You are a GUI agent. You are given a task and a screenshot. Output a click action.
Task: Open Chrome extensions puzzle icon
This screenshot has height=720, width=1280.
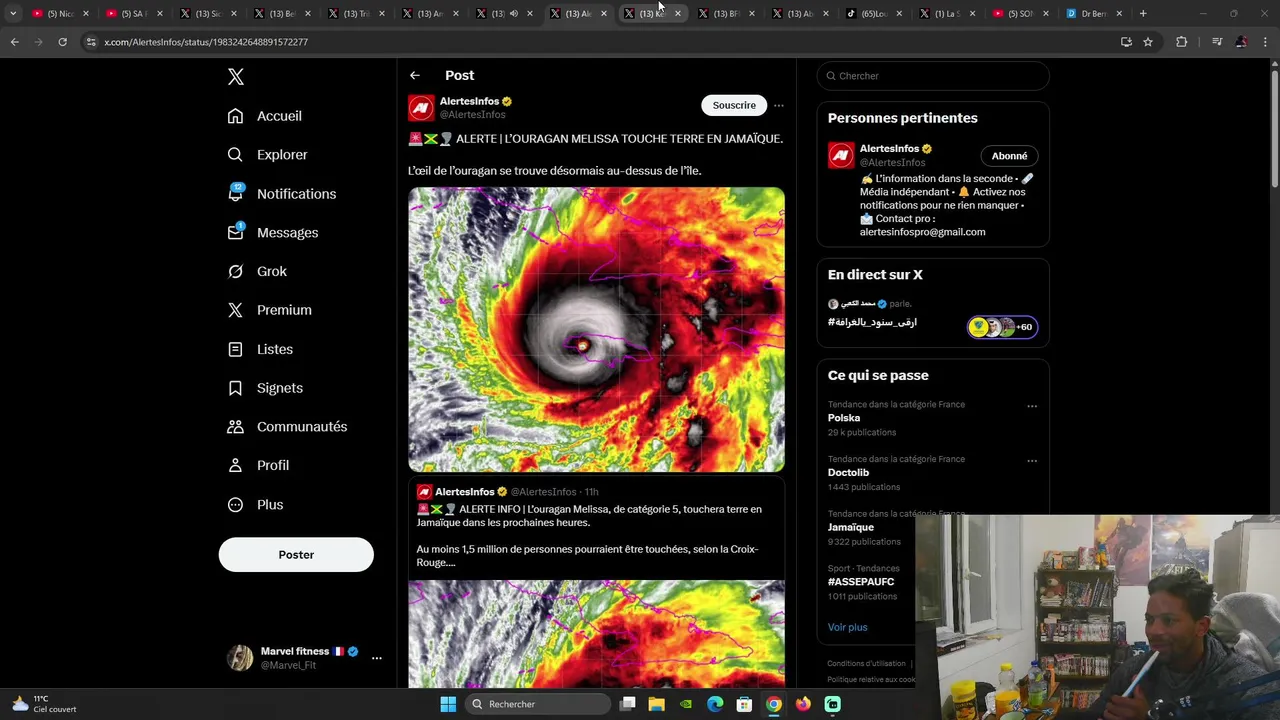coord(1182,42)
